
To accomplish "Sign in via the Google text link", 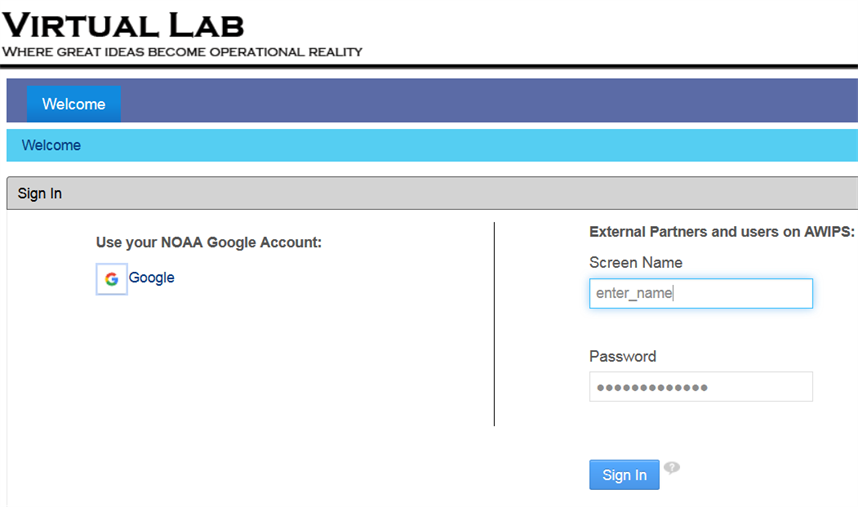I will [x=152, y=277].
